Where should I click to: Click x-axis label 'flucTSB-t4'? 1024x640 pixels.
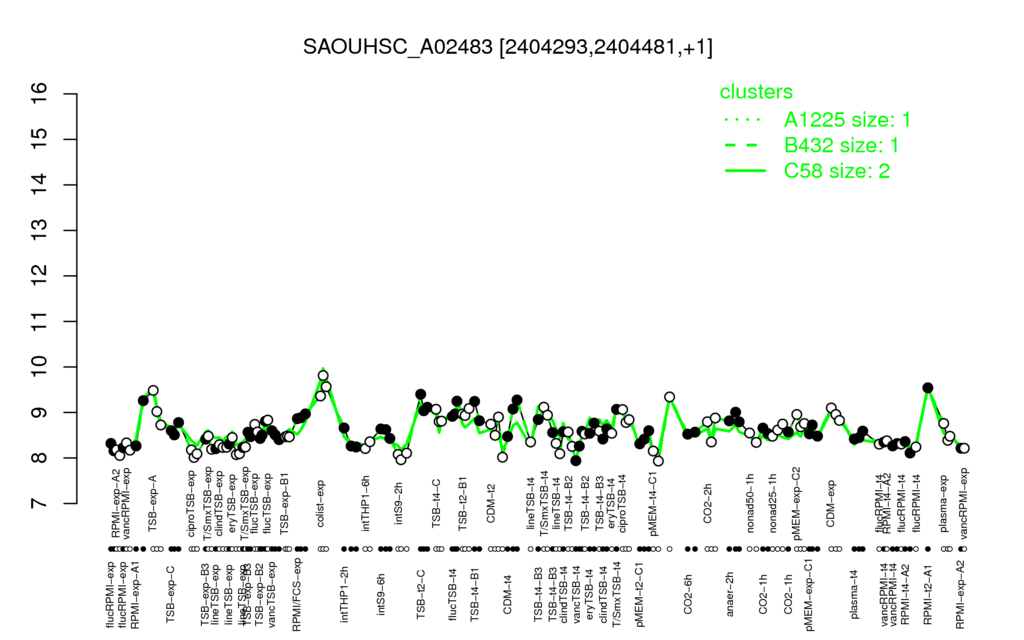[453, 594]
